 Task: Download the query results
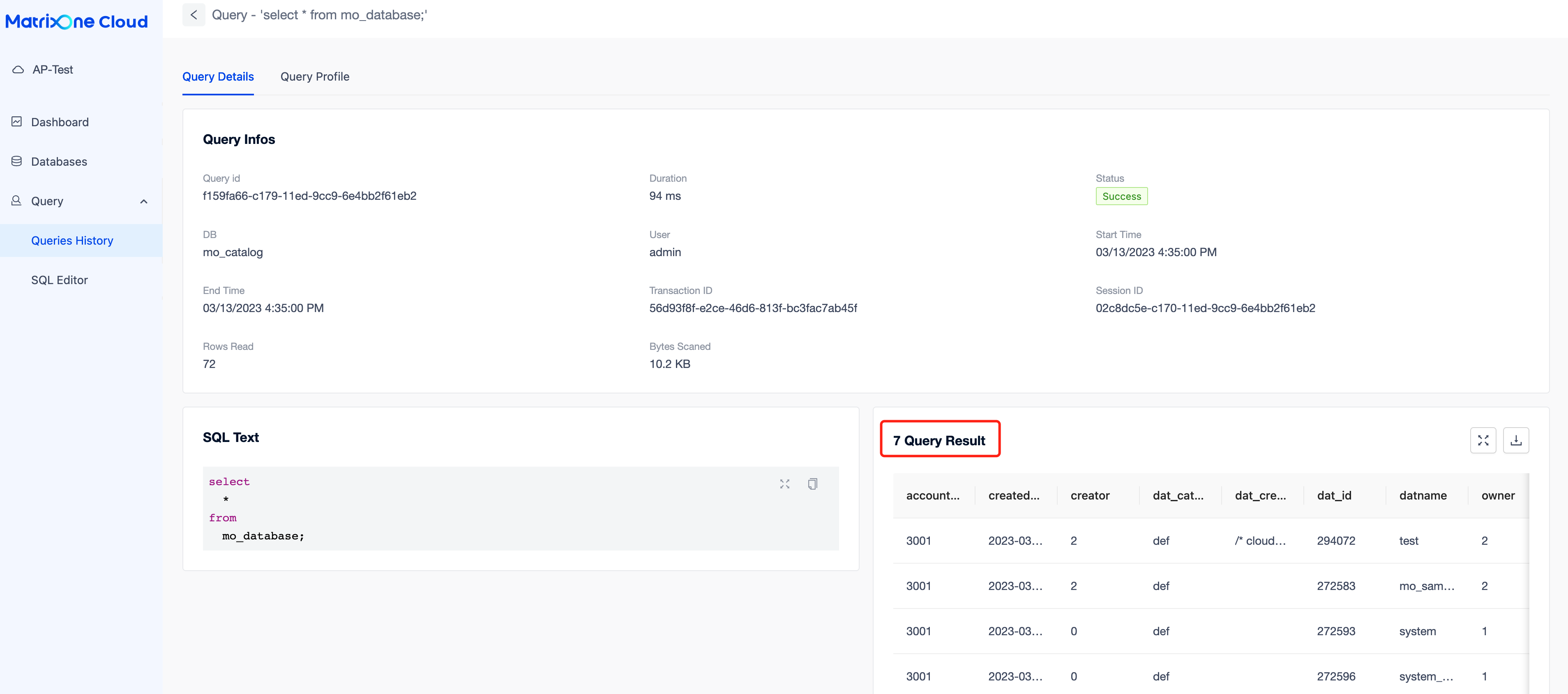[x=1516, y=440]
